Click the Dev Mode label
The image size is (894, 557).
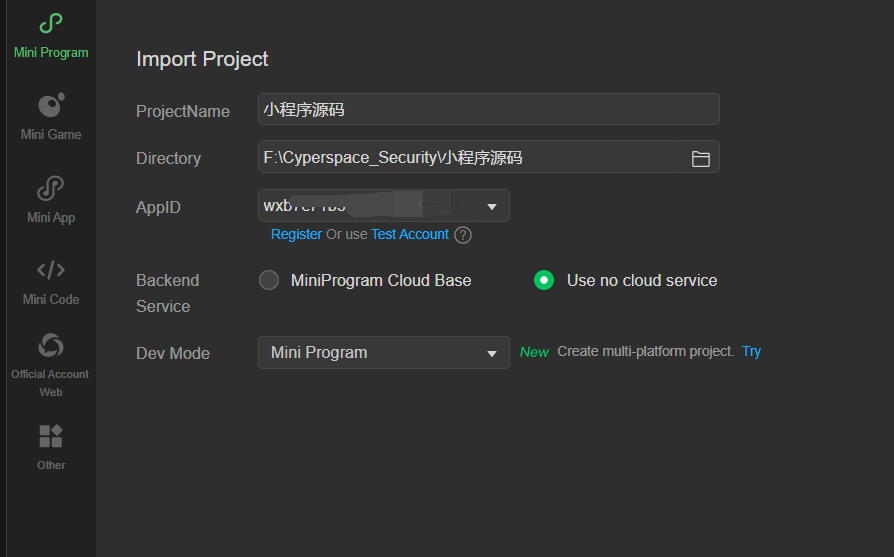173,353
